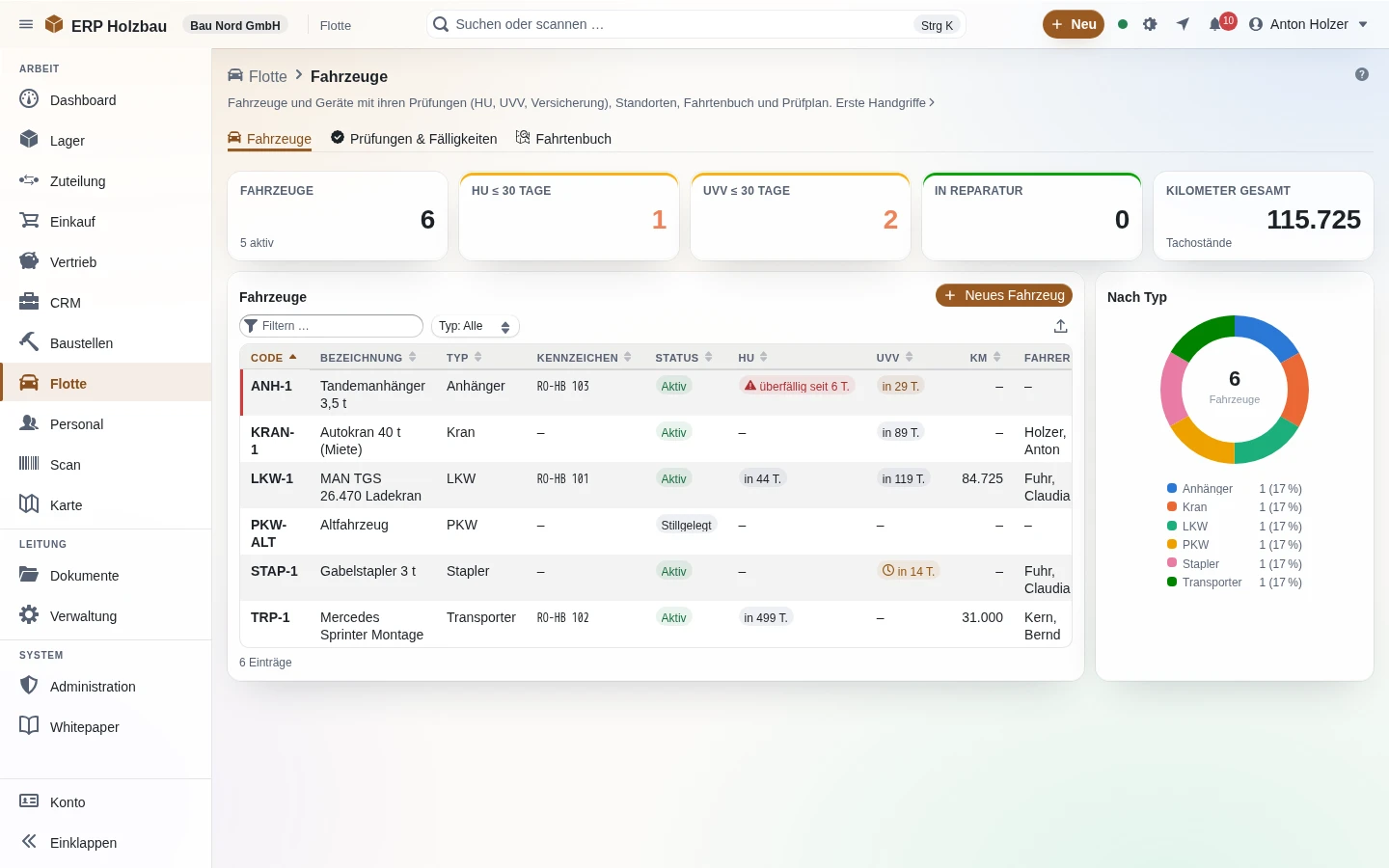Open Personal module in sidebar
Viewport: 1389px width, 868px height.
pyautogui.click(x=106, y=424)
